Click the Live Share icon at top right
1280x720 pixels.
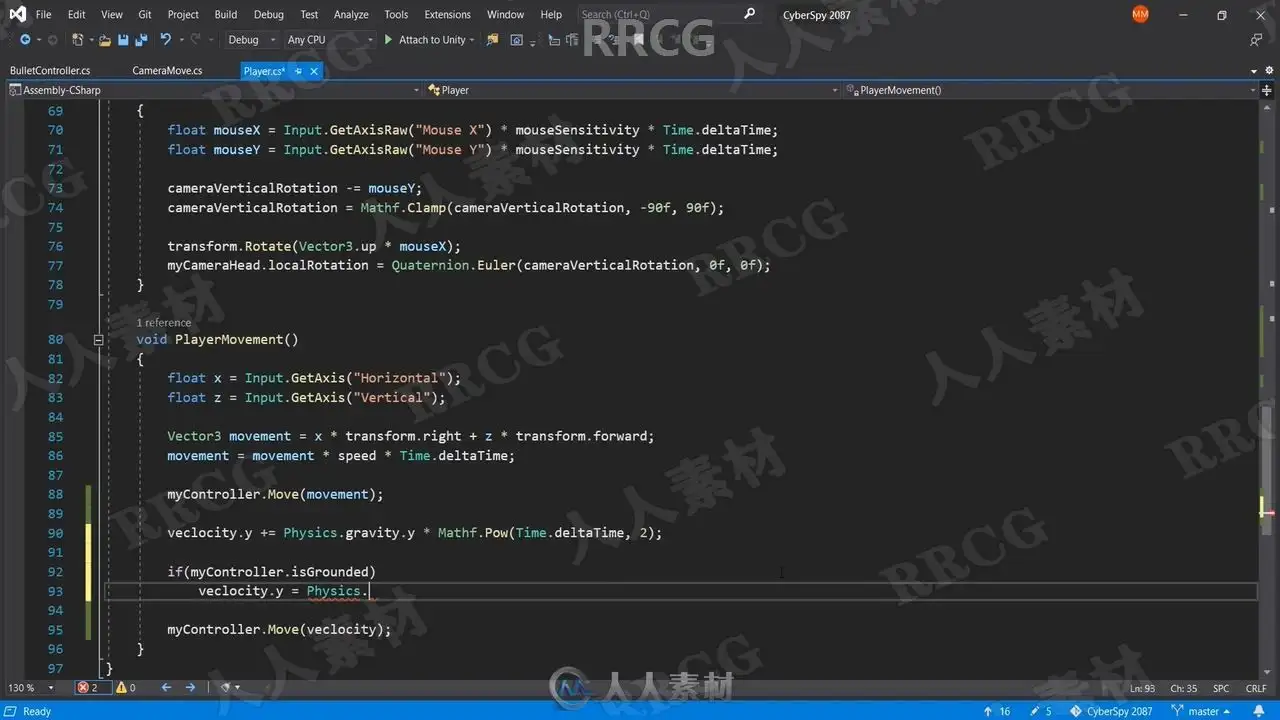point(1256,40)
